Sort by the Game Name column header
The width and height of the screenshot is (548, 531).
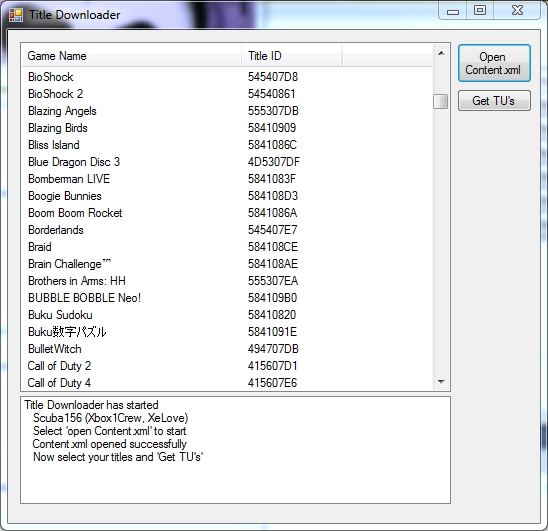(131, 56)
